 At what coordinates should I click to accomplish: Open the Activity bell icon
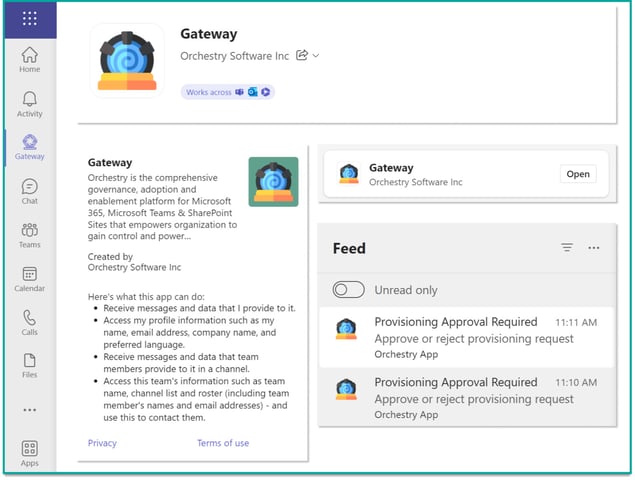(30, 103)
